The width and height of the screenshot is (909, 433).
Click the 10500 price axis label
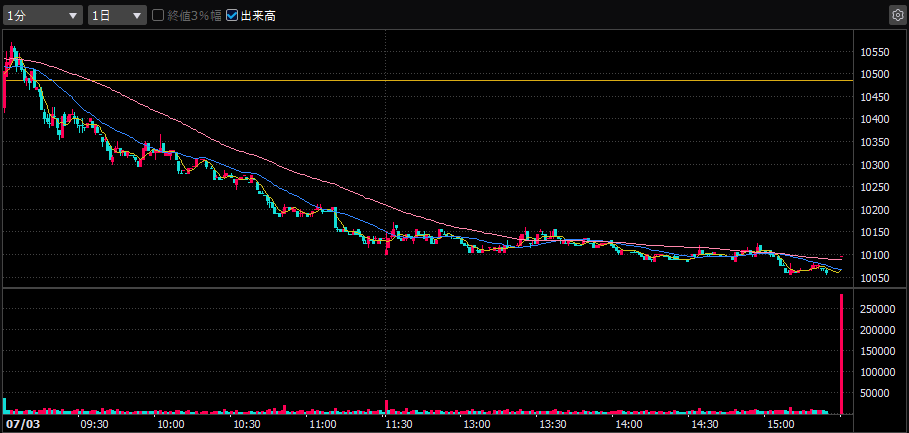(874, 74)
